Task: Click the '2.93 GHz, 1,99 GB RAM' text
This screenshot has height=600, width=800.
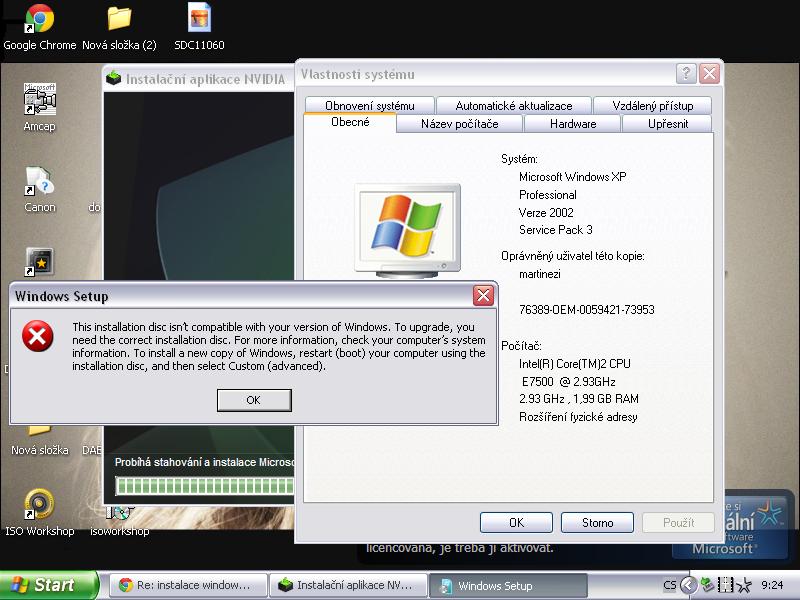Action: coord(579,399)
